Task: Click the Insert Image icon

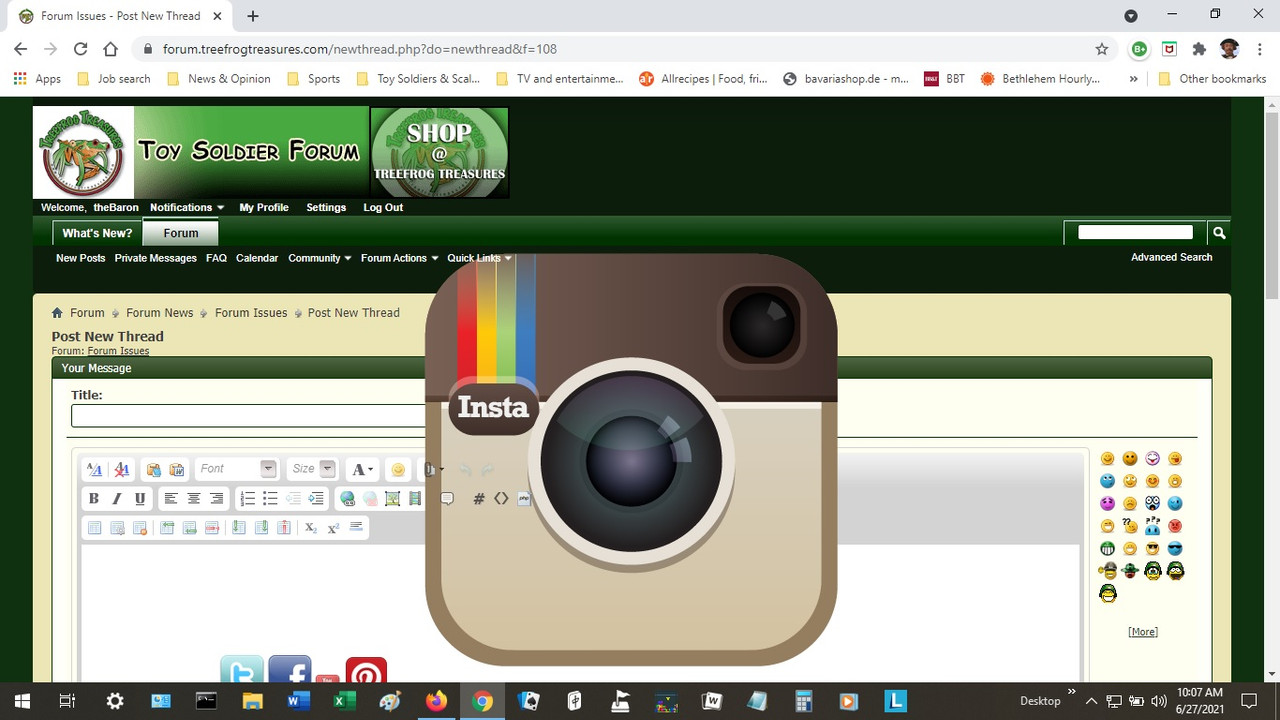Action: click(393, 498)
